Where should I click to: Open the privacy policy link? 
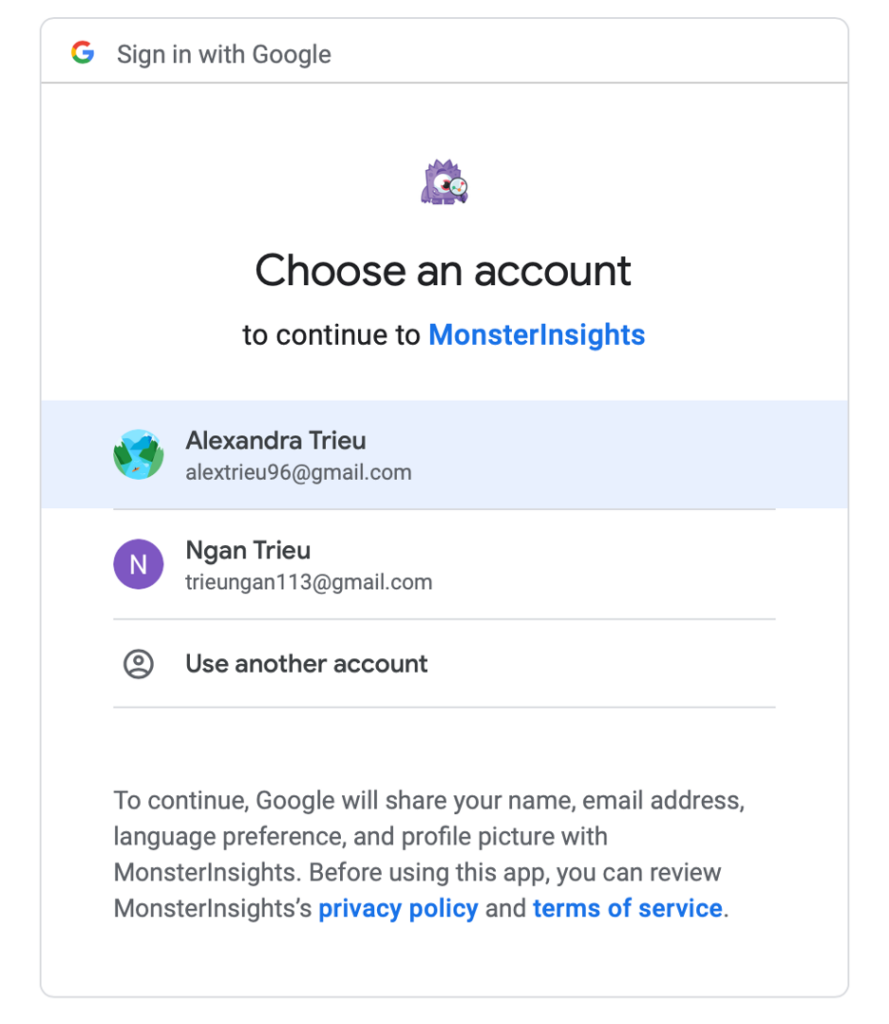[398, 908]
